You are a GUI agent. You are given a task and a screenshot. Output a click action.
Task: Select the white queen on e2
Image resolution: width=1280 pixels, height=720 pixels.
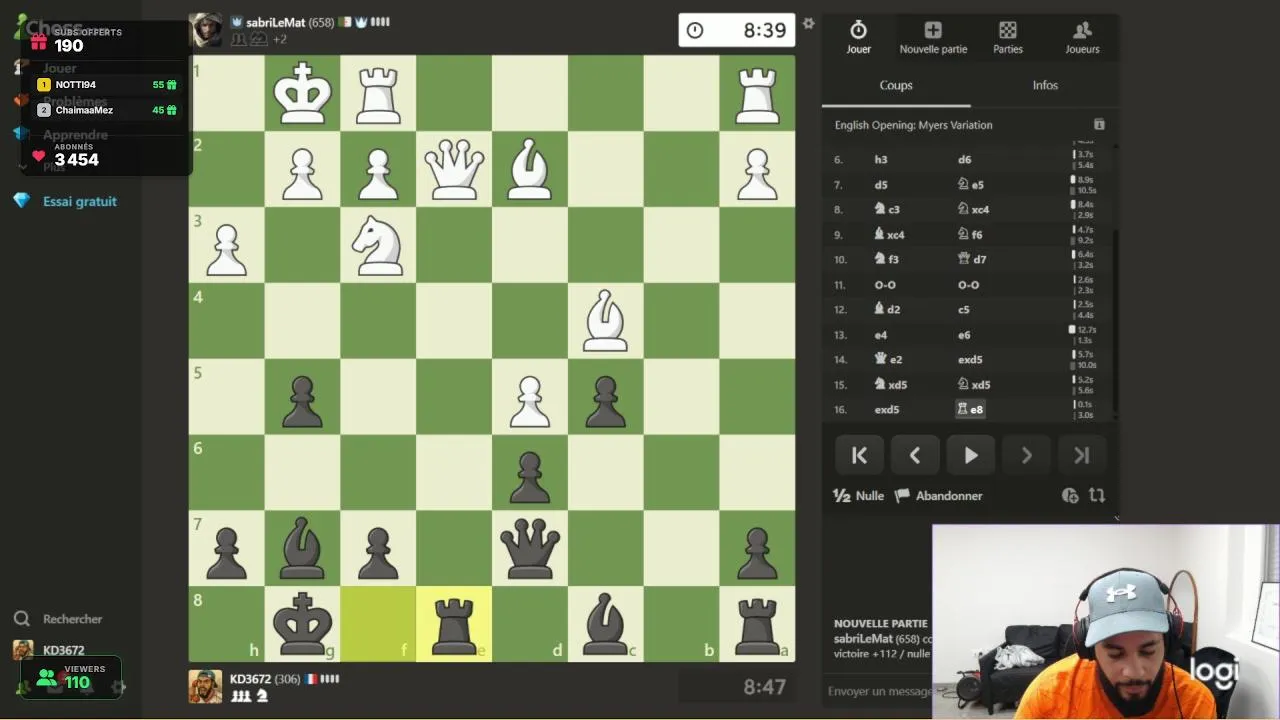[454, 169]
